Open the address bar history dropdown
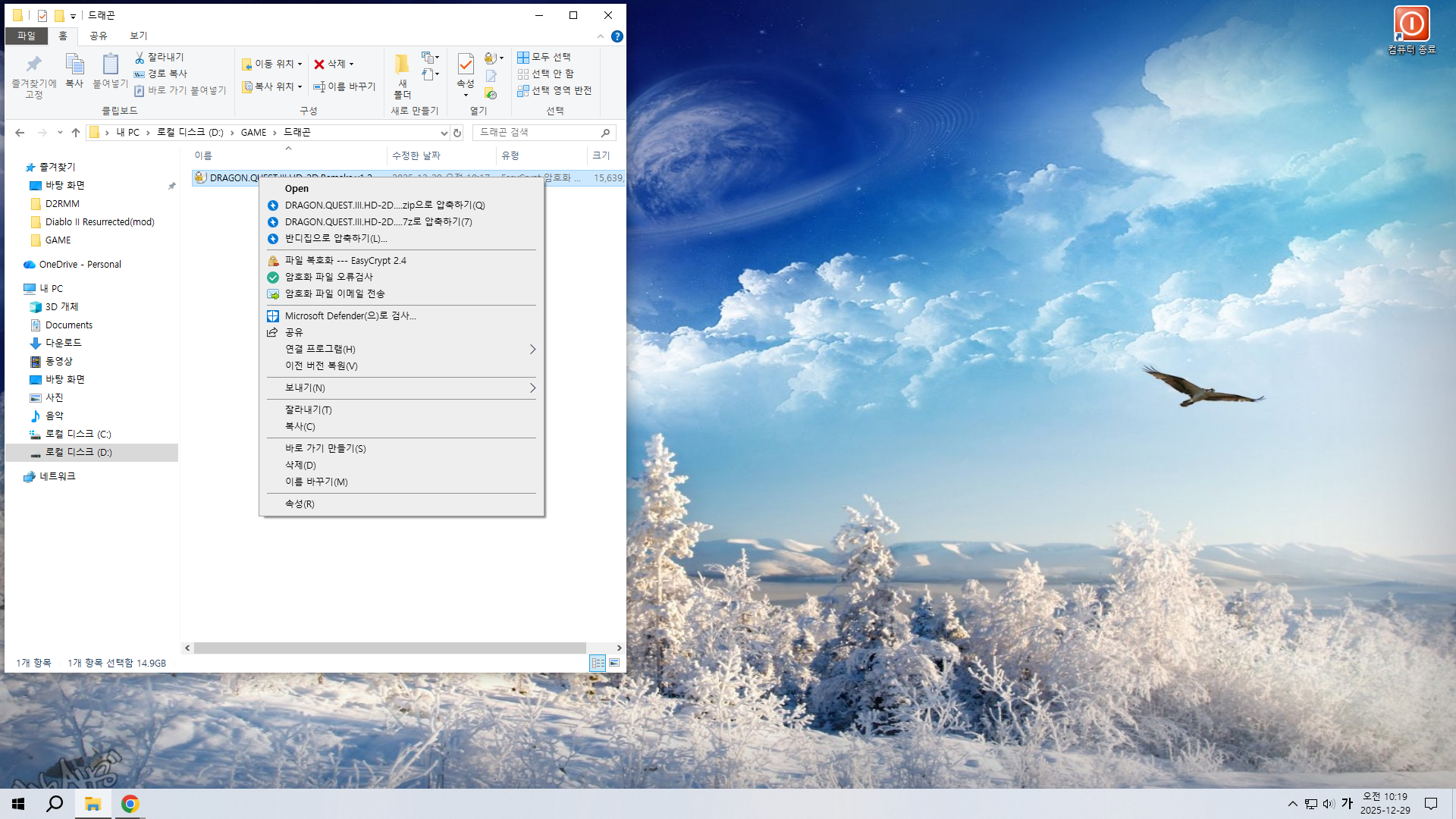 (444, 133)
